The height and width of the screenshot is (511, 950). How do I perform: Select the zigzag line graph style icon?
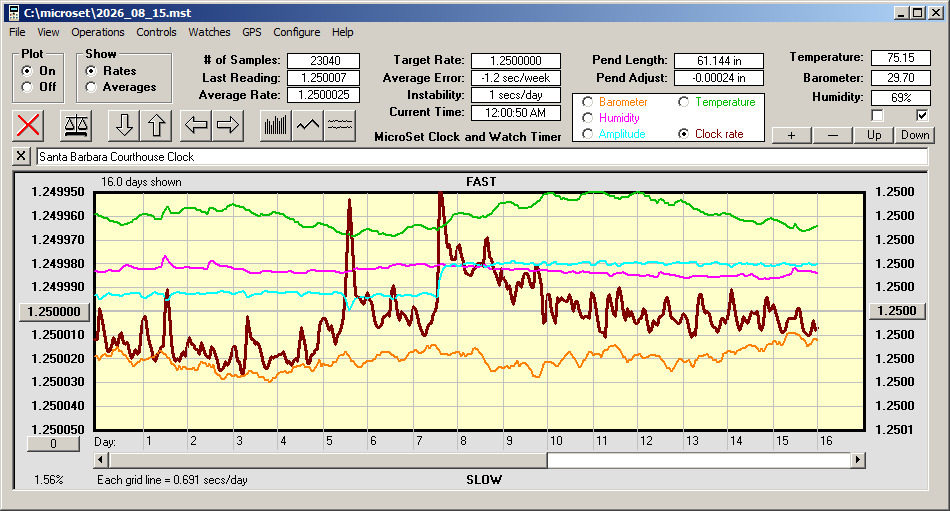(308, 125)
